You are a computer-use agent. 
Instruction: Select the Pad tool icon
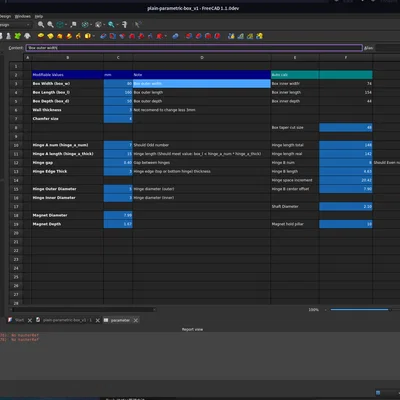(x=41, y=36)
